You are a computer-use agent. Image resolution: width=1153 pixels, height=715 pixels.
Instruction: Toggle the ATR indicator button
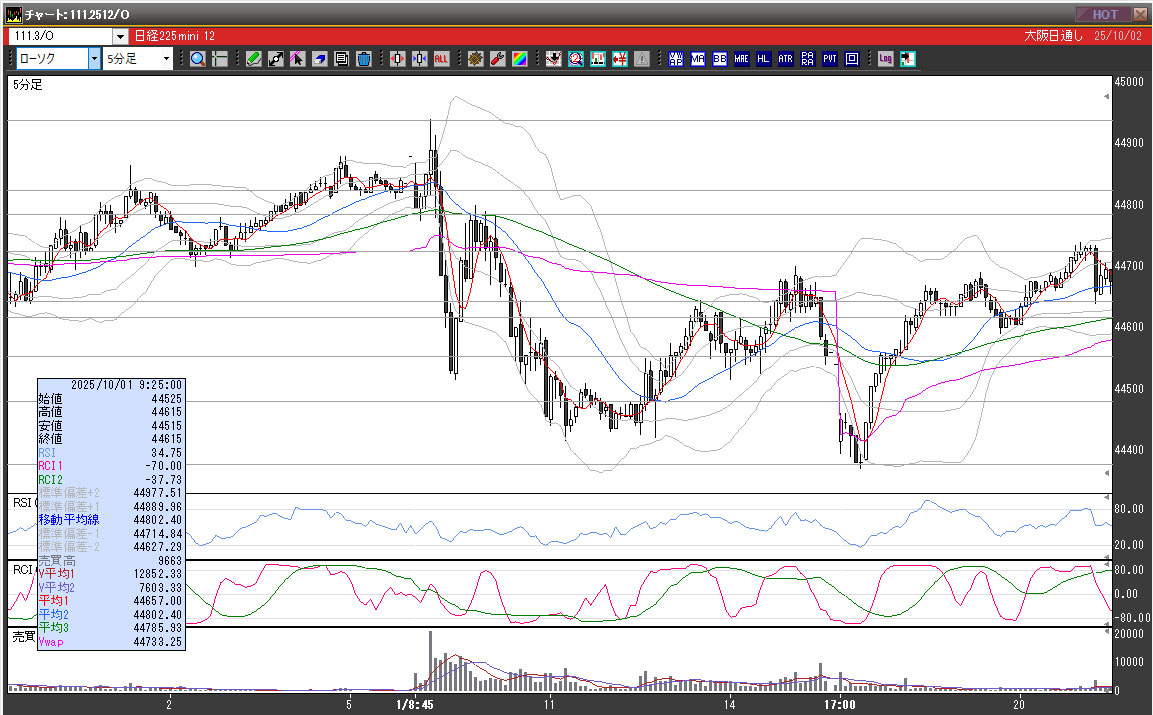pyautogui.click(x=786, y=59)
